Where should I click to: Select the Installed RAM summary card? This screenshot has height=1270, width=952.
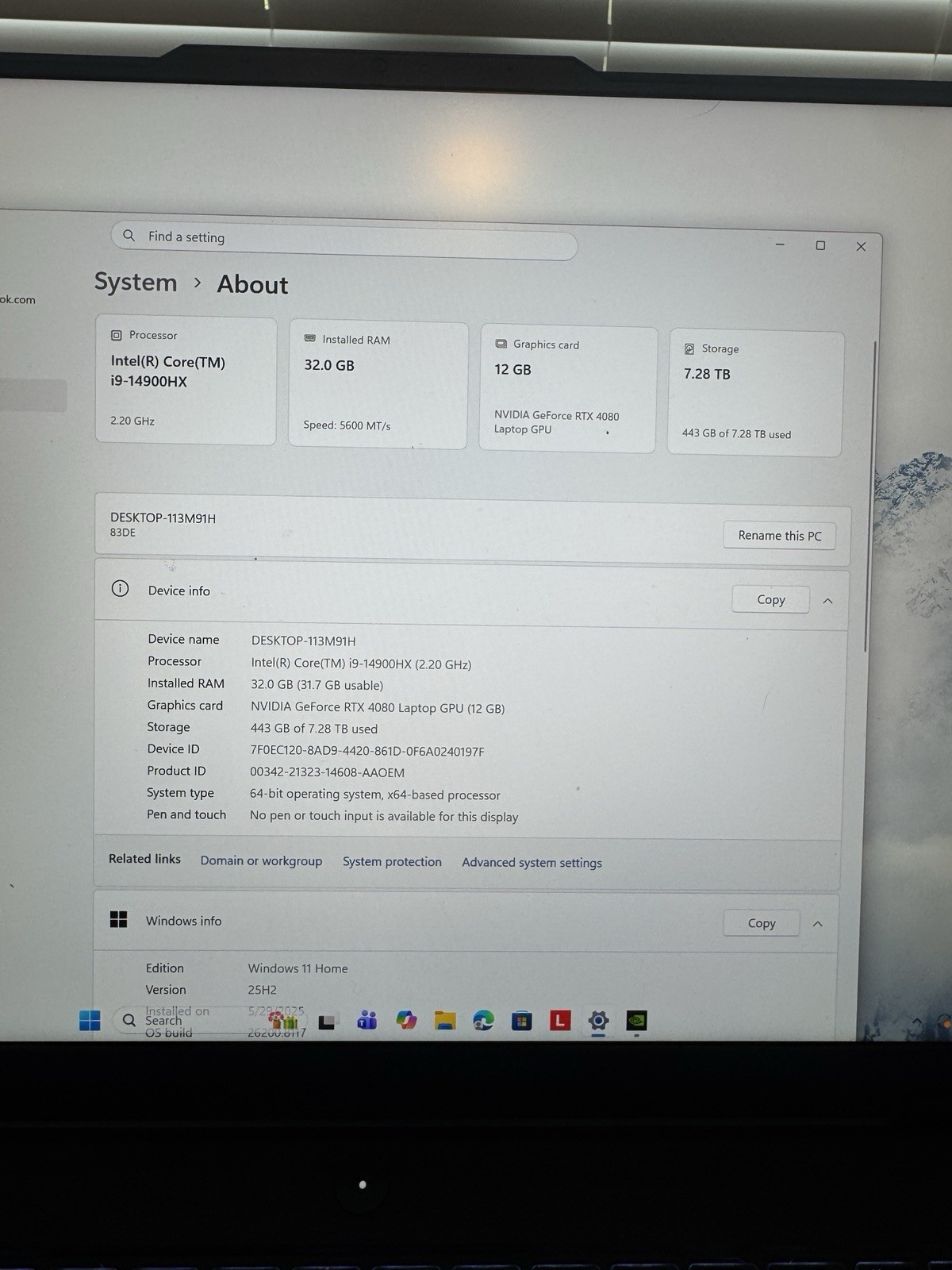378,385
